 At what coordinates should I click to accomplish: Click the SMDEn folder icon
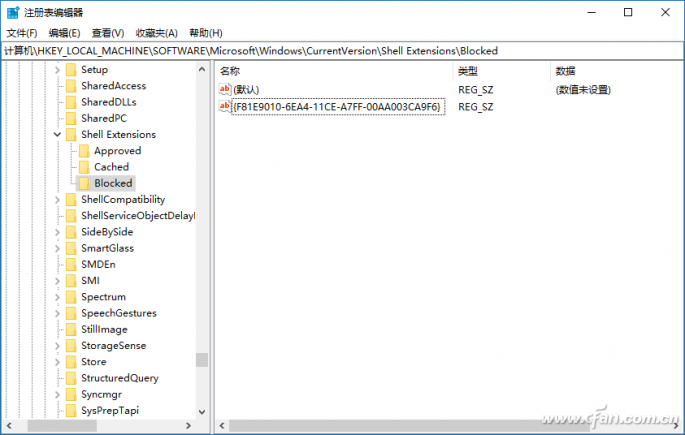point(71,264)
